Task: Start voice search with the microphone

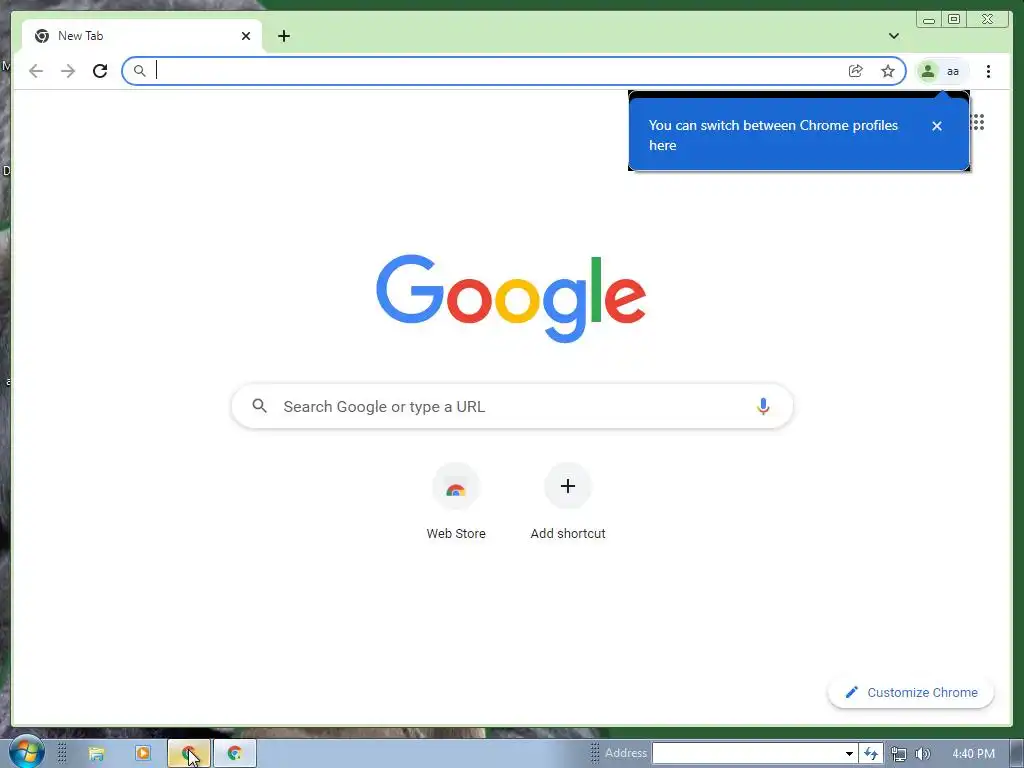Action: [x=763, y=406]
